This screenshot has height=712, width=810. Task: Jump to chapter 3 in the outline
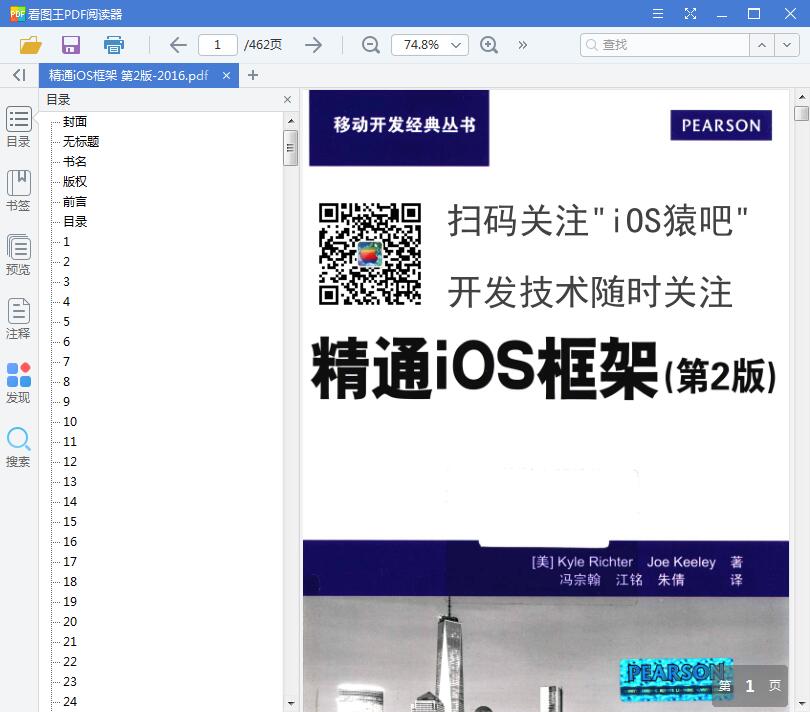[x=66, y=282]
